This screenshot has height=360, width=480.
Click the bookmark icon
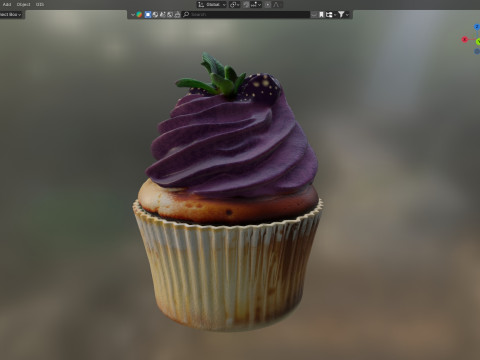[321, 15]
